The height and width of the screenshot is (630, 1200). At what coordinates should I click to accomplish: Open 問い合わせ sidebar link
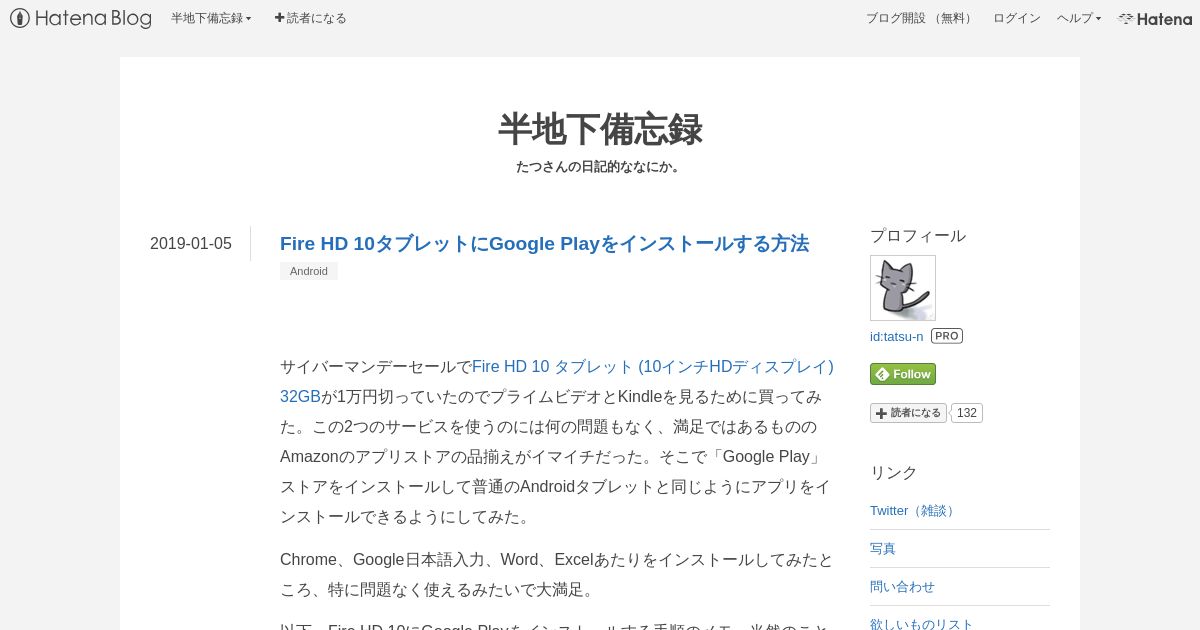[x=902, y=587]
